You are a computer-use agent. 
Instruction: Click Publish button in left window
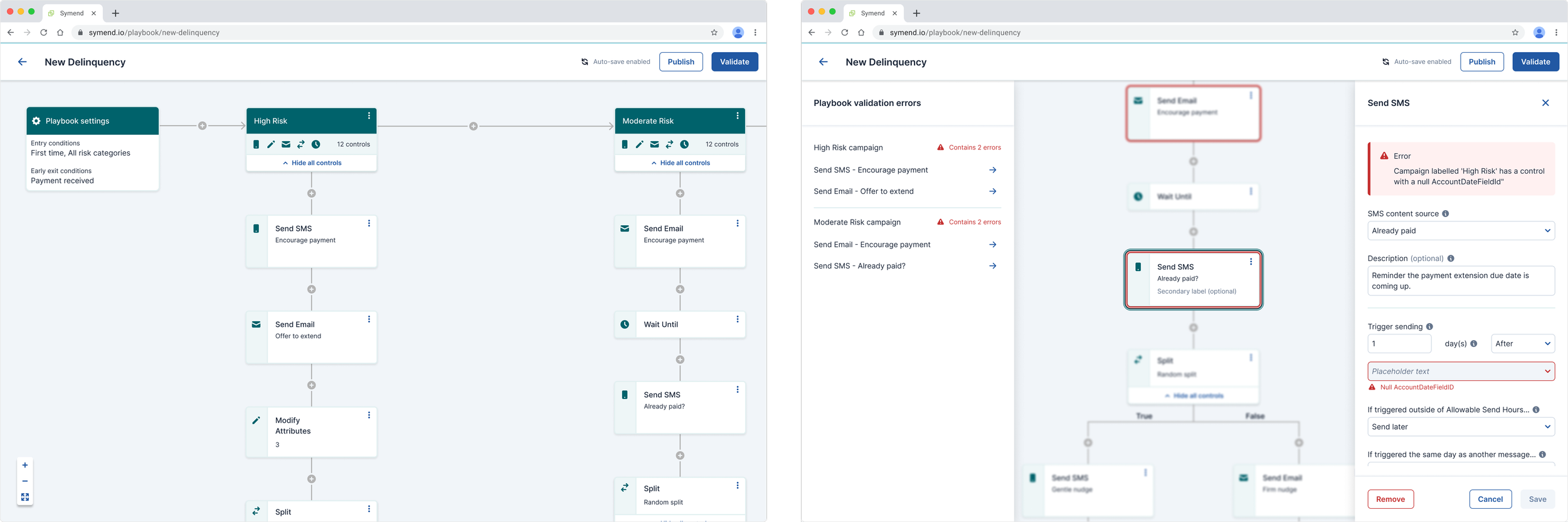pos(681,61)
